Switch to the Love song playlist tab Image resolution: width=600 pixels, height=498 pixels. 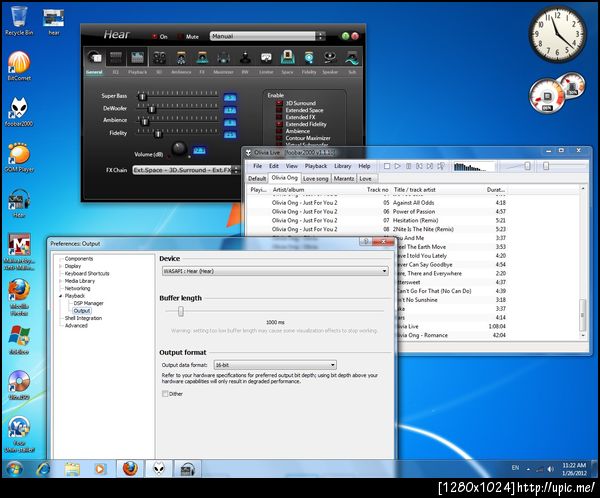pos(315,178)
